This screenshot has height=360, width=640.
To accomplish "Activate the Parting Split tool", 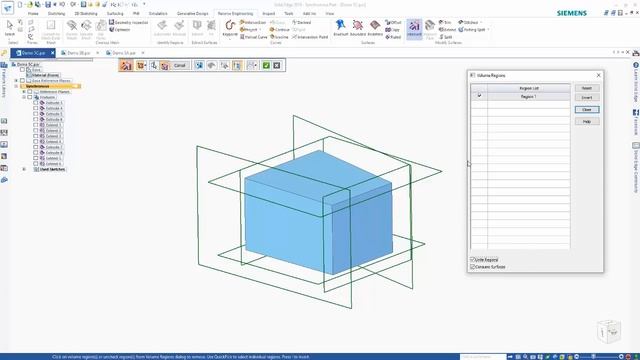I will point(471,30).
